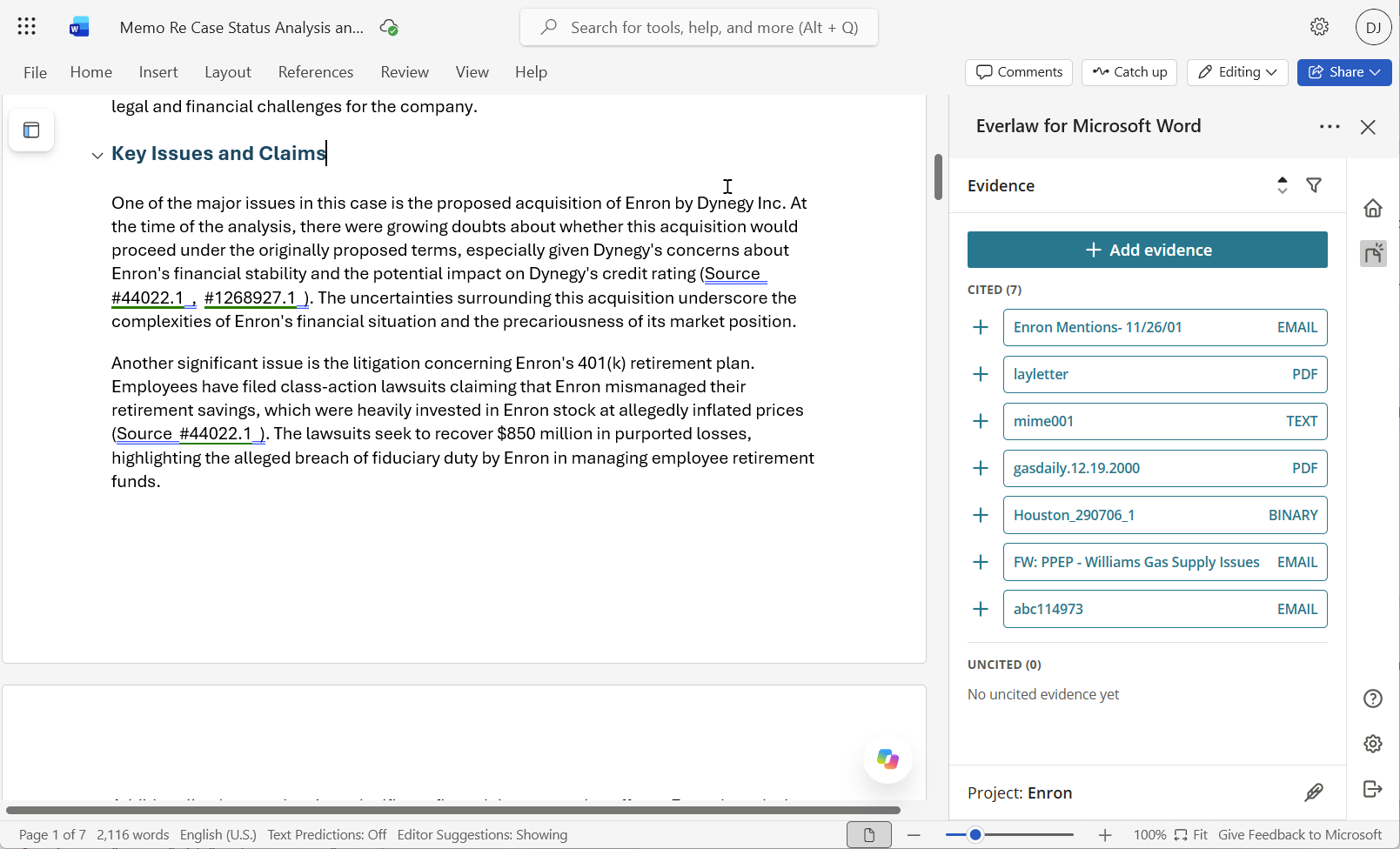Click the Add evidence button
The image size is (1400, 849).
point(1147,250)
